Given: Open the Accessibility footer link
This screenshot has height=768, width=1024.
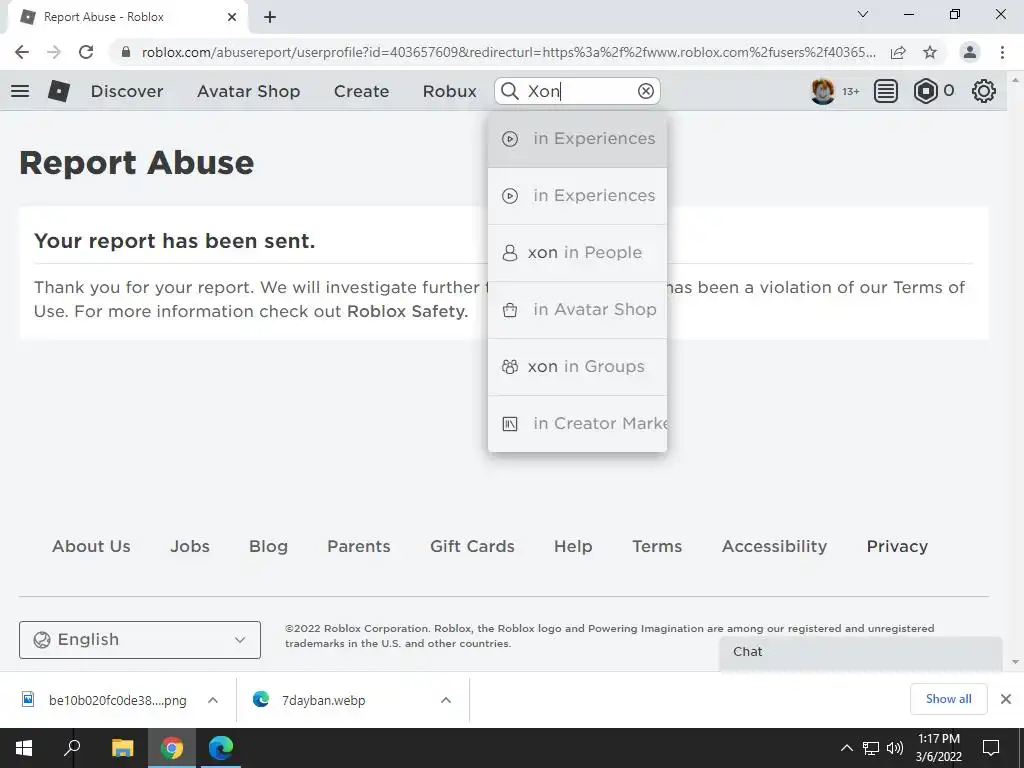Looking at the screenshot, I should click(775, 546).
